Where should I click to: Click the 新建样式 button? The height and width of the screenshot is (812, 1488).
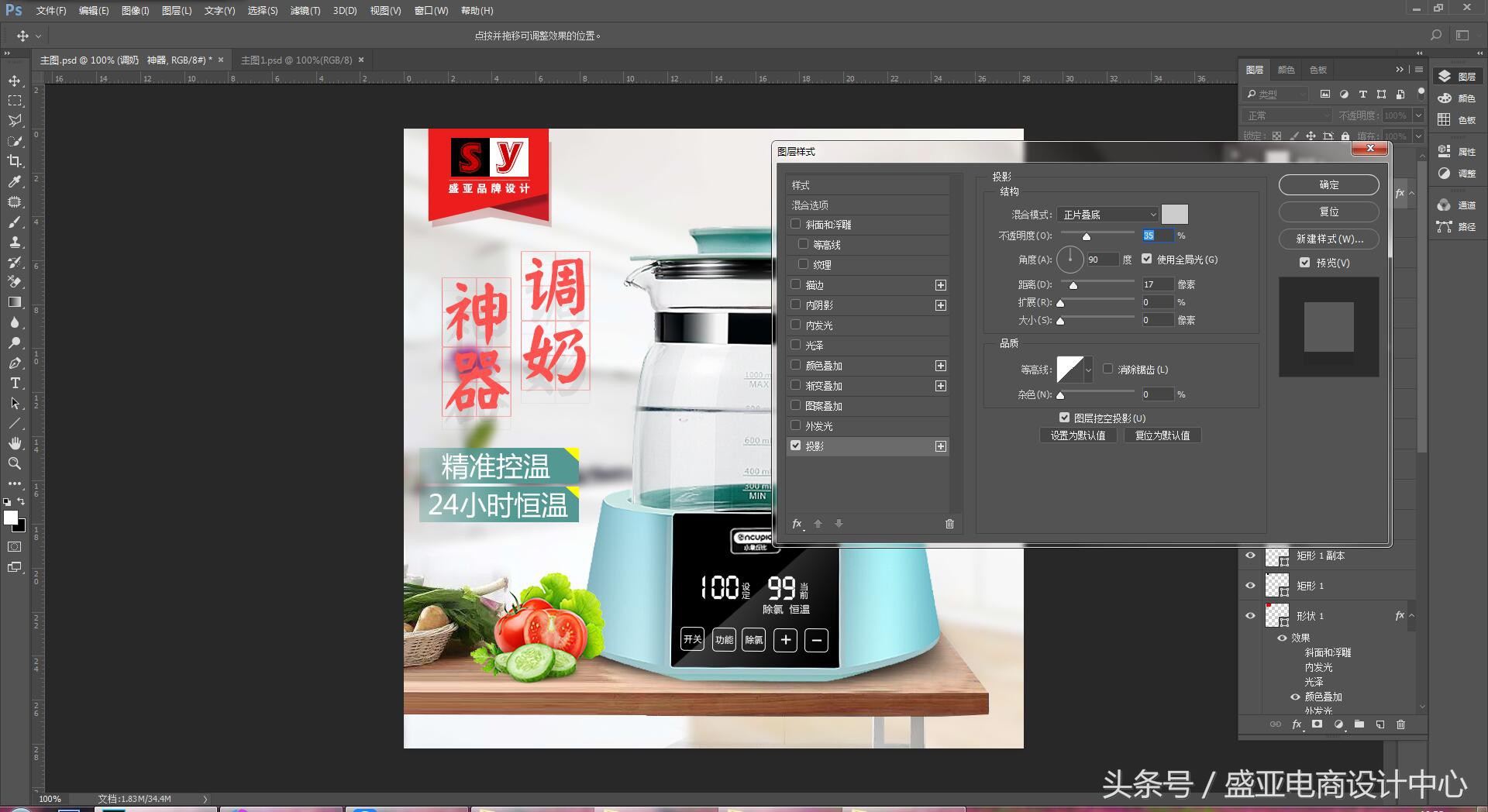[x=1328, y=239]
